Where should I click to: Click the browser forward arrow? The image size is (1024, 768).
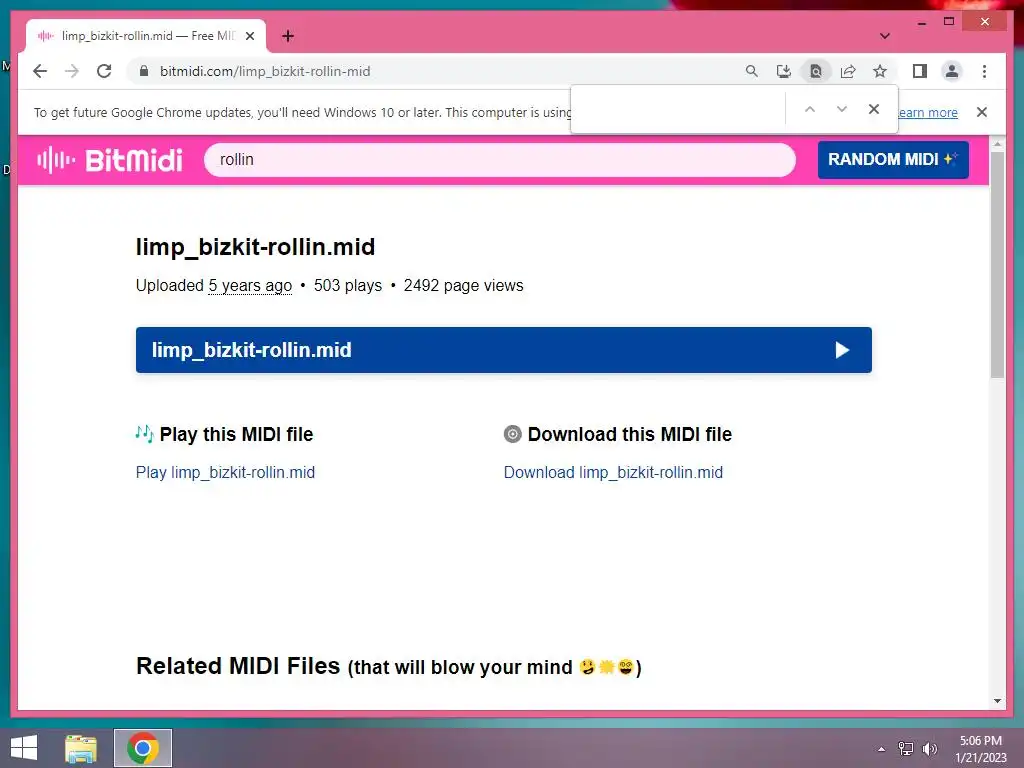72,71
